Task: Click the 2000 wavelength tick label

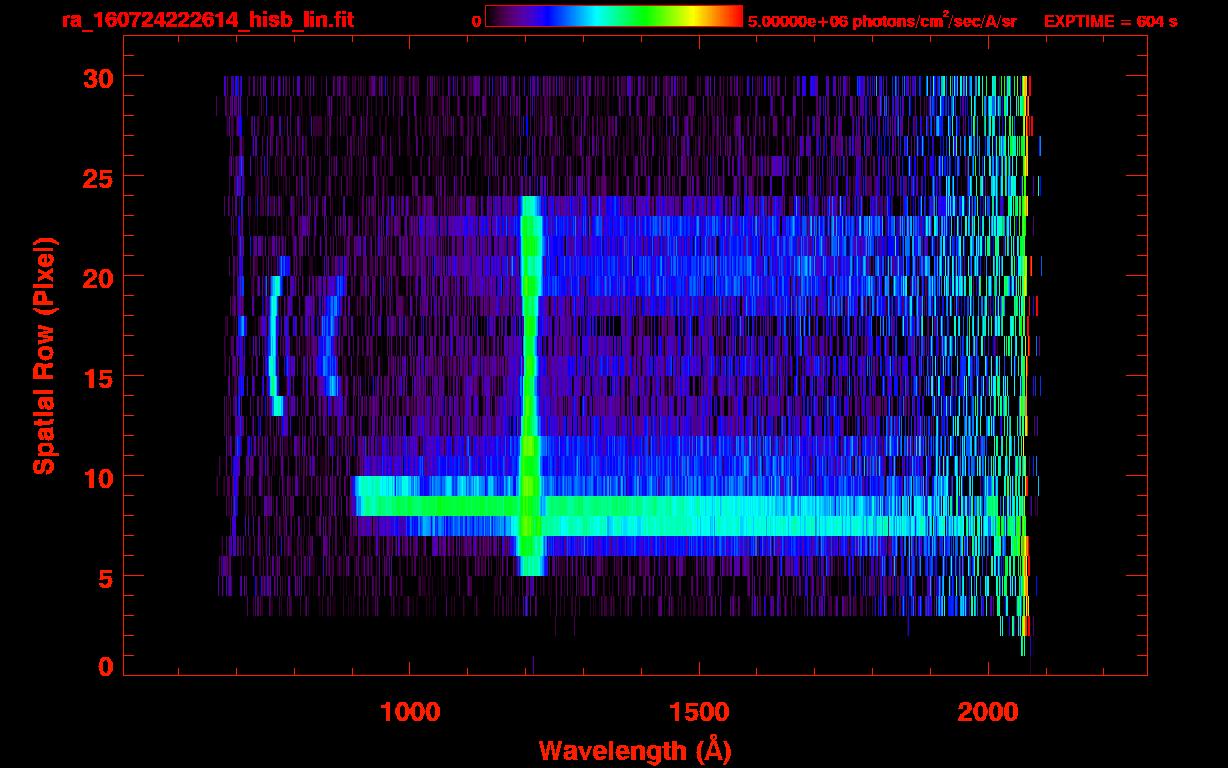Action: tap(986, 712)
